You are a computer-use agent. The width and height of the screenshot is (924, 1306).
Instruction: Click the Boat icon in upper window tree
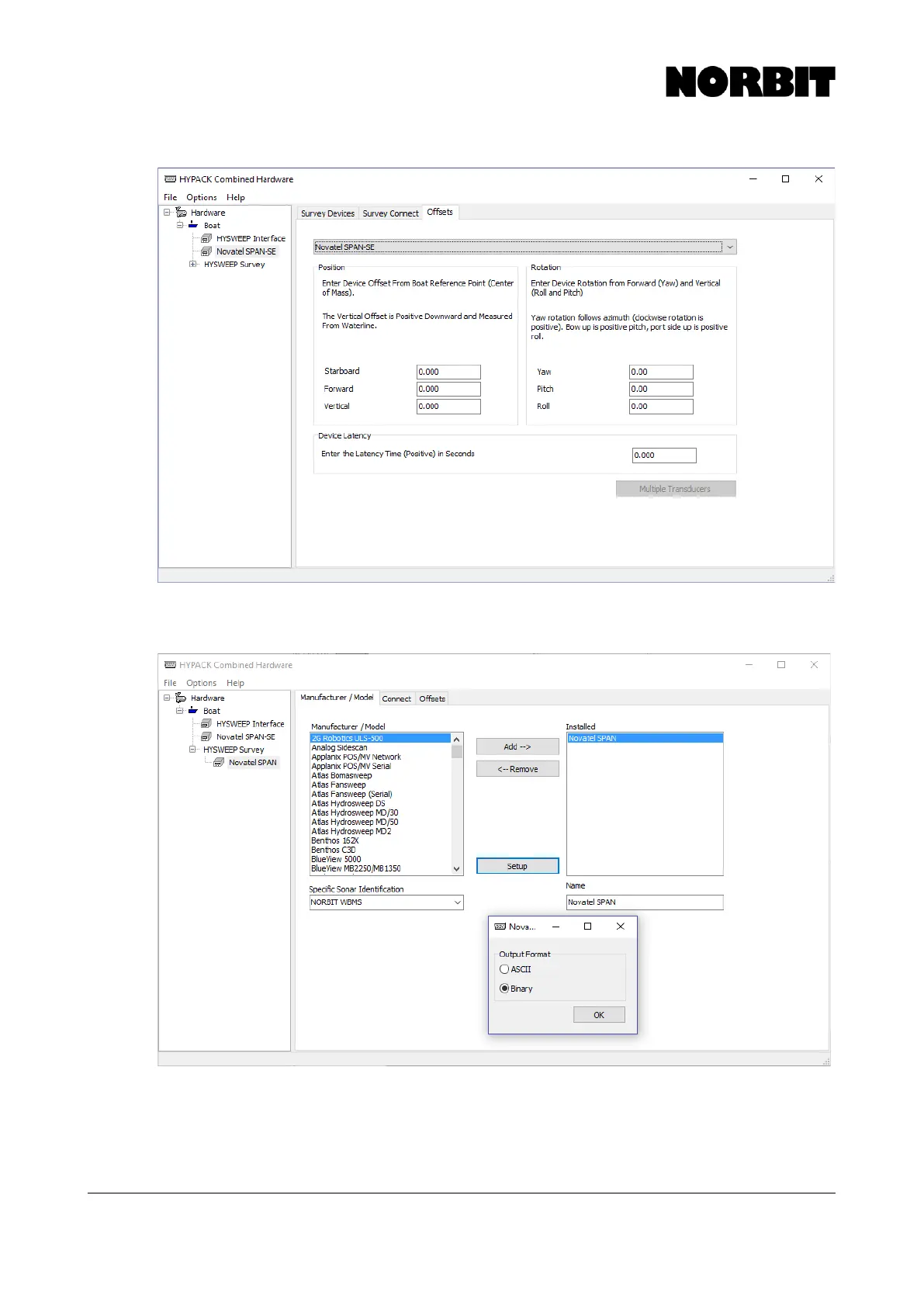pos(193,225)
